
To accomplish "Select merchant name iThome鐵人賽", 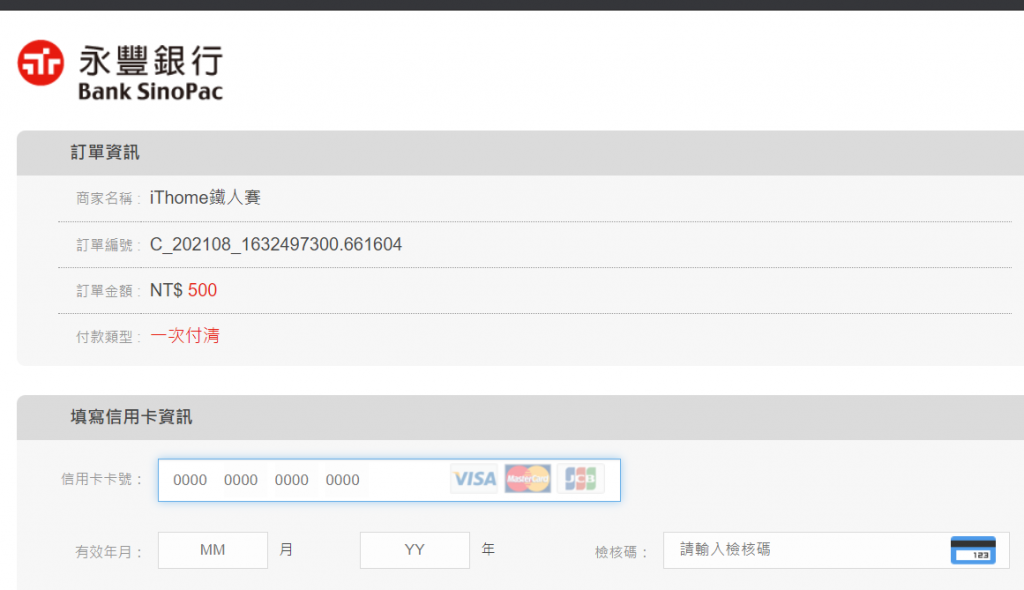I will [x=205, y=197].
